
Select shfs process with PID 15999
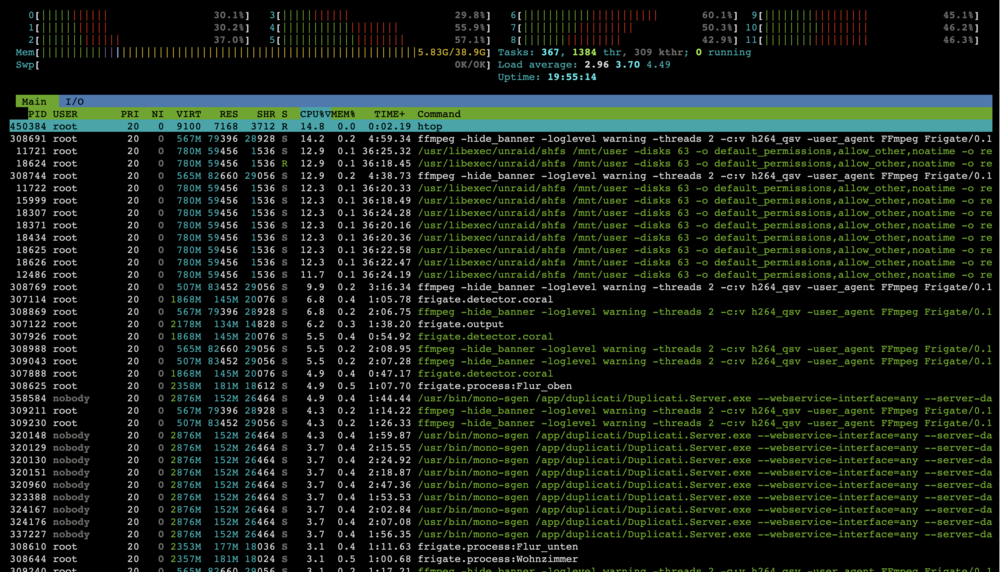501,200
